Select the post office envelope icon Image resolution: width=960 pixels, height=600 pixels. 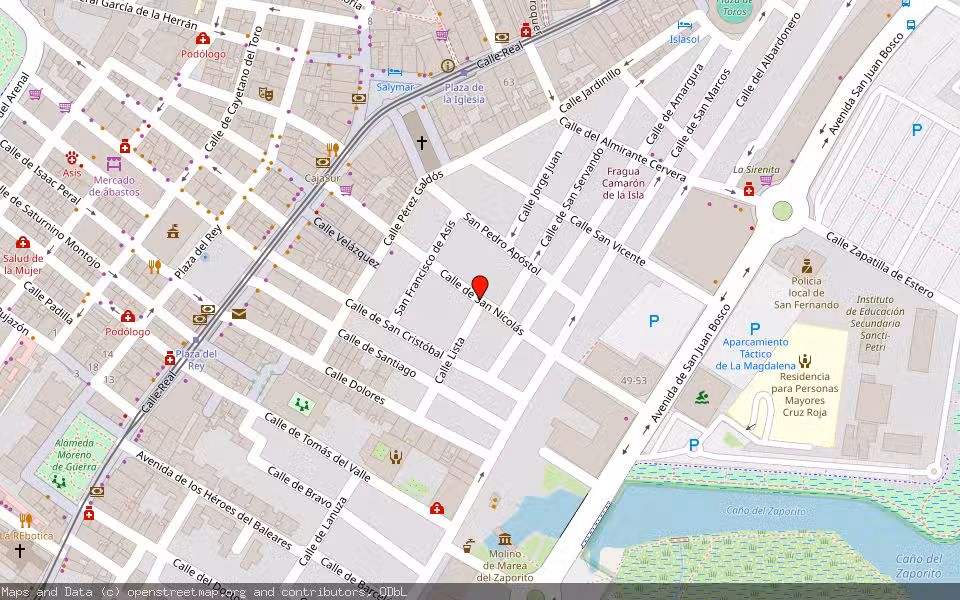click(239, 314)
